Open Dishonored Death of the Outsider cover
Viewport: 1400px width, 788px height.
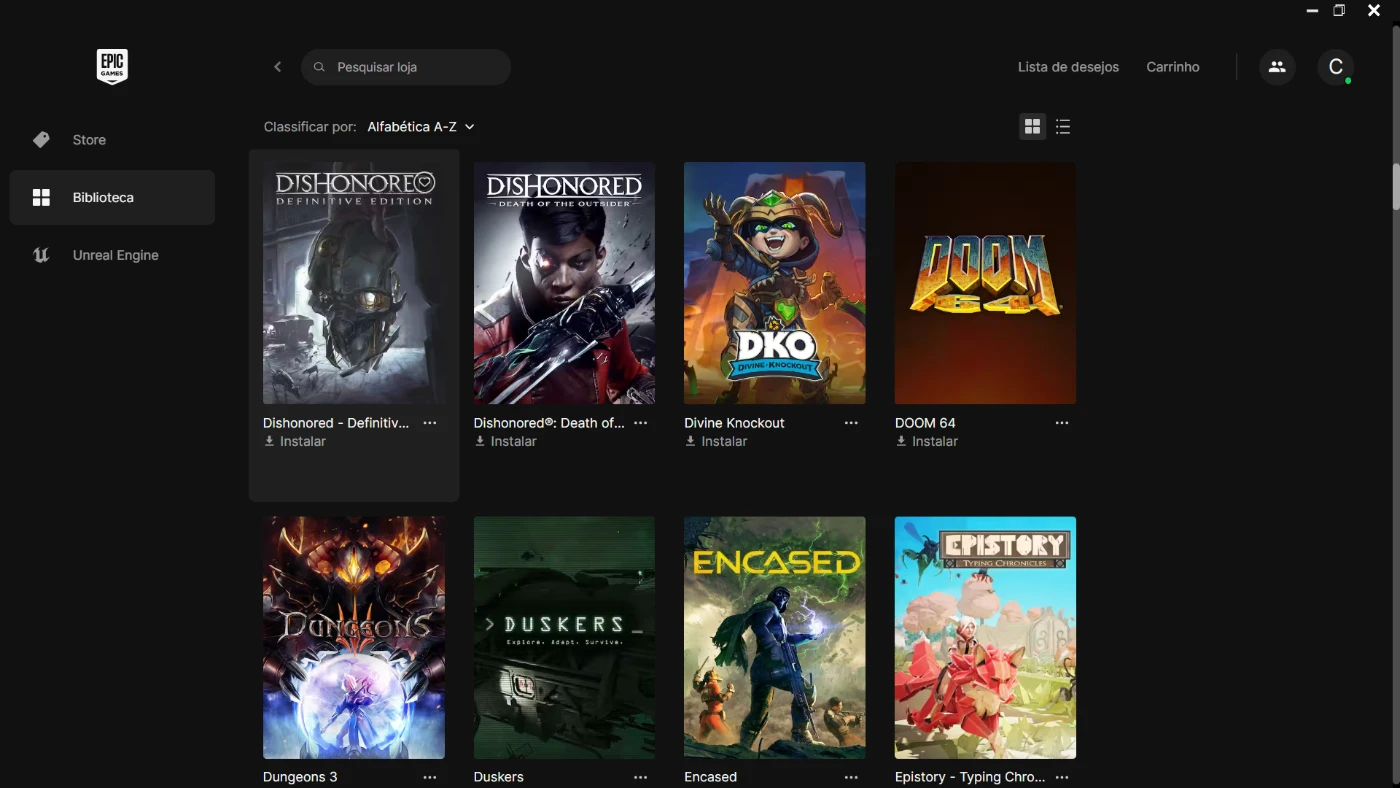pos(564,283)
